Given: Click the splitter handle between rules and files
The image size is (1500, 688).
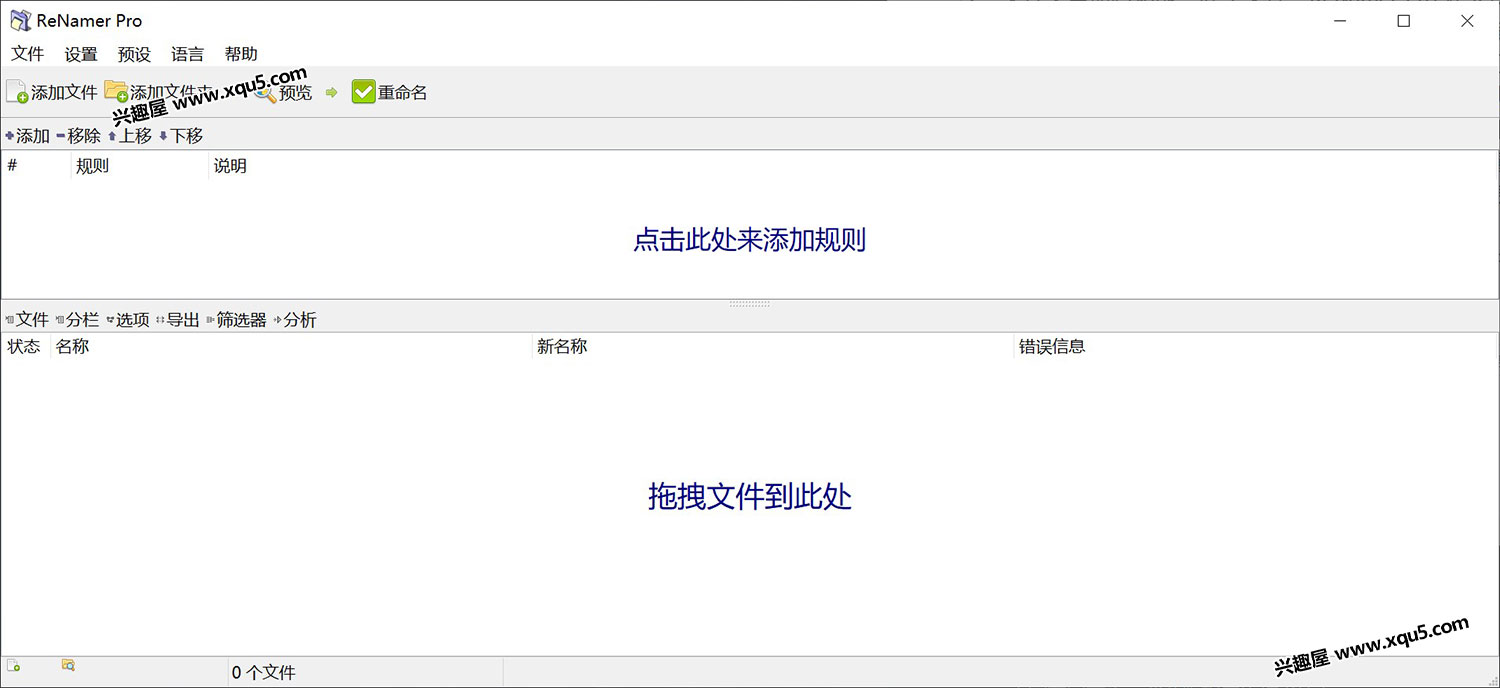Looking at the screenshot, I should [749, 303].
